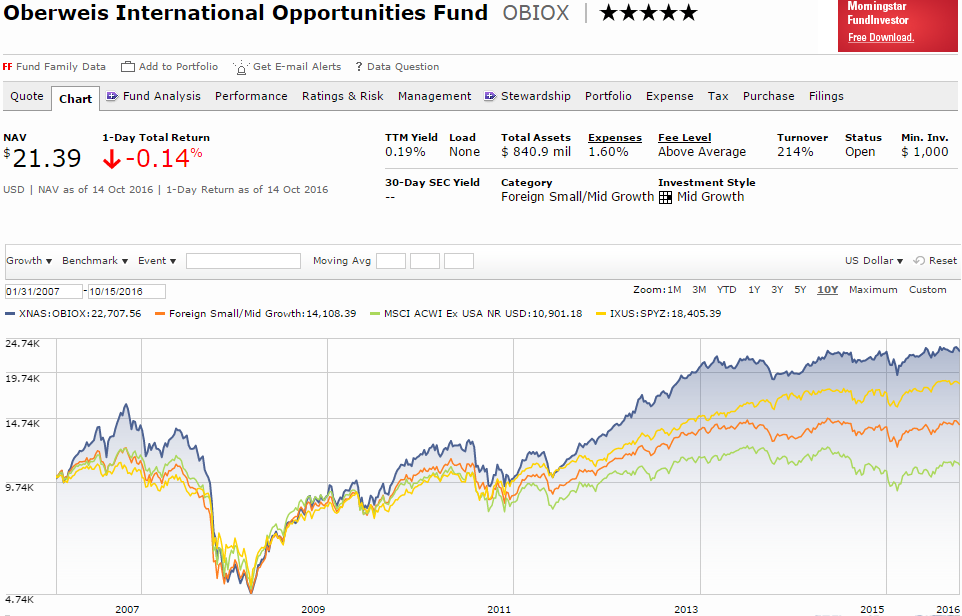This screenshot has width=962, height=616.
Task: Click the Add to Portfolio briefcase icon
Action: 128,67
